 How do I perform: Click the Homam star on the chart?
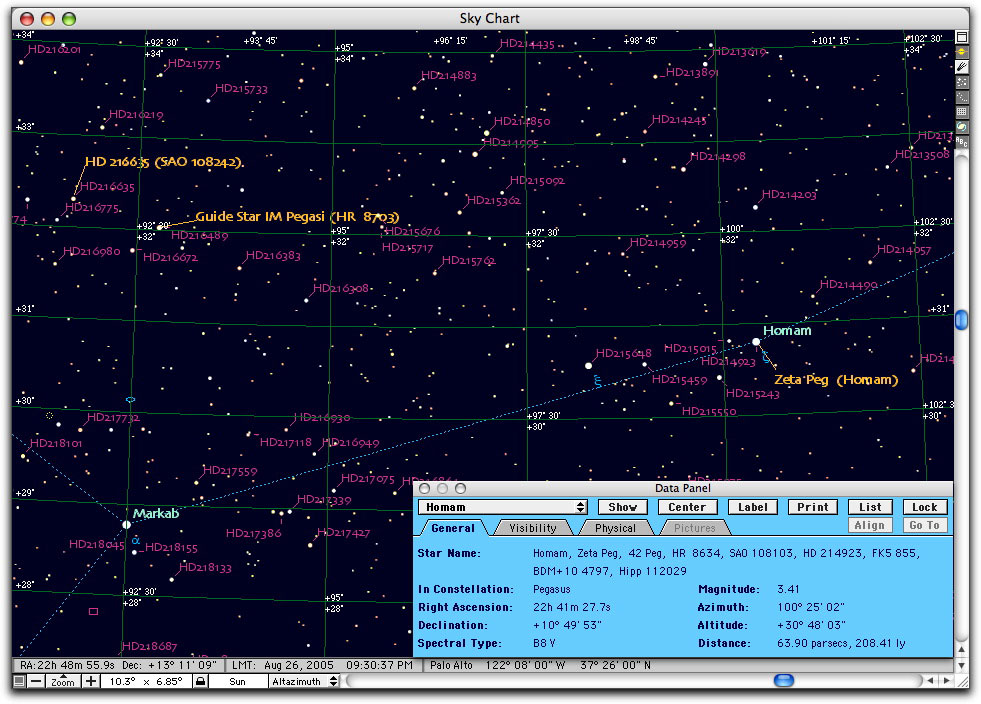coord(756,342)
